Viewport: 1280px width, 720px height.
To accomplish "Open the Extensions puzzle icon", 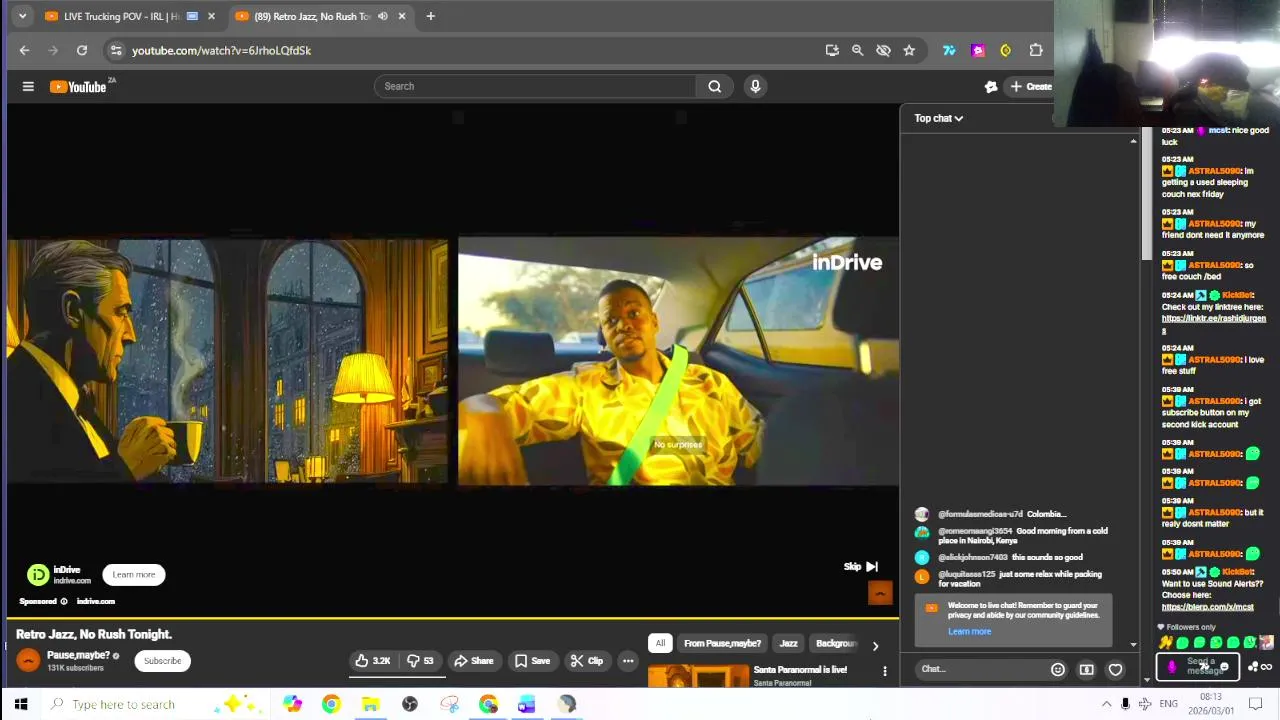I will coord(1036,50).
